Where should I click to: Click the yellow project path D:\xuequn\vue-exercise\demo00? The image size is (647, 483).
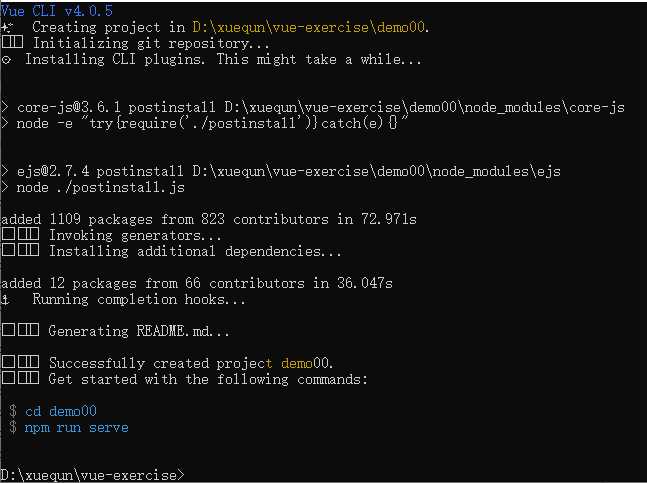pos(309,27)
